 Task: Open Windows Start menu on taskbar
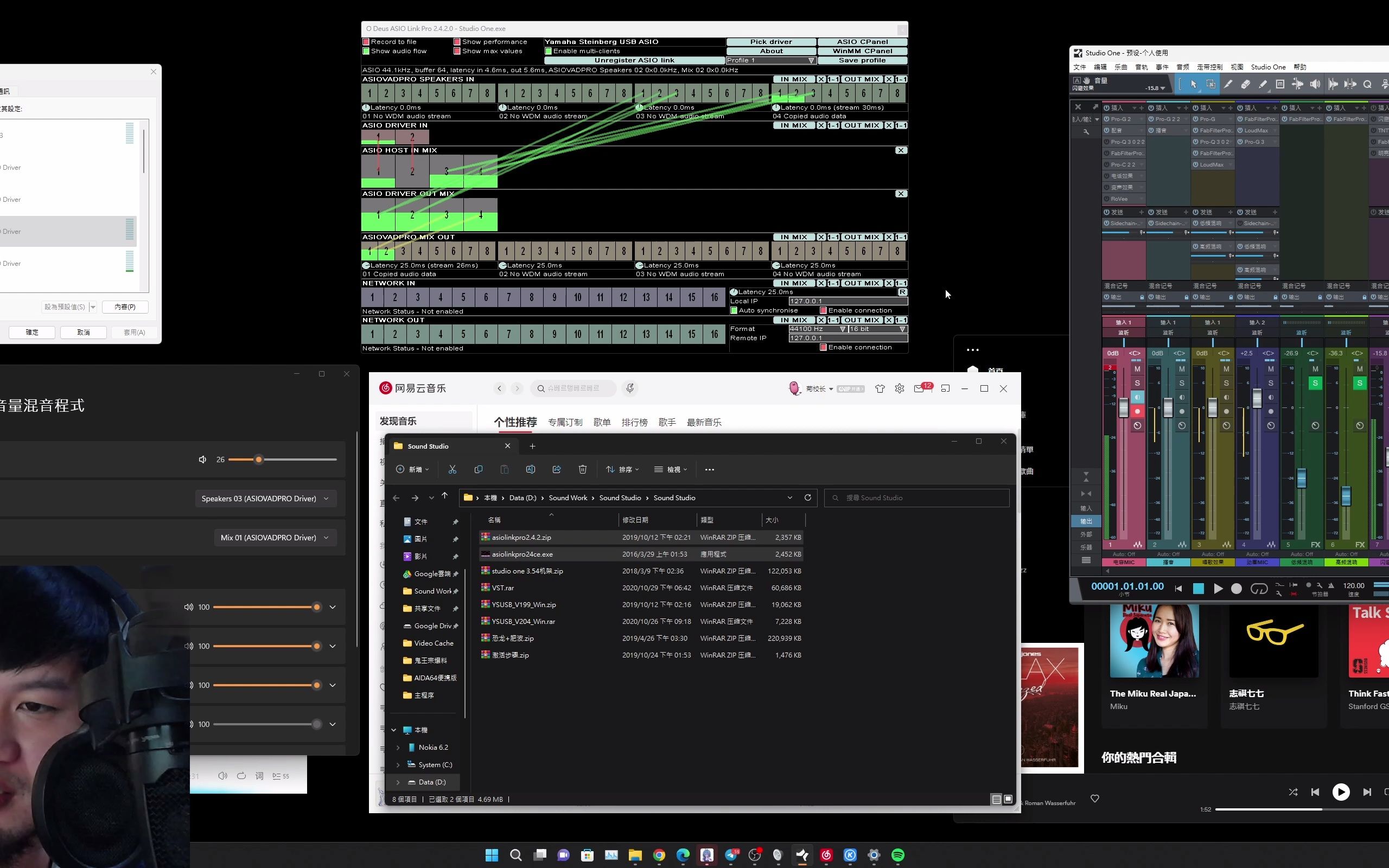tap(492, 856)
